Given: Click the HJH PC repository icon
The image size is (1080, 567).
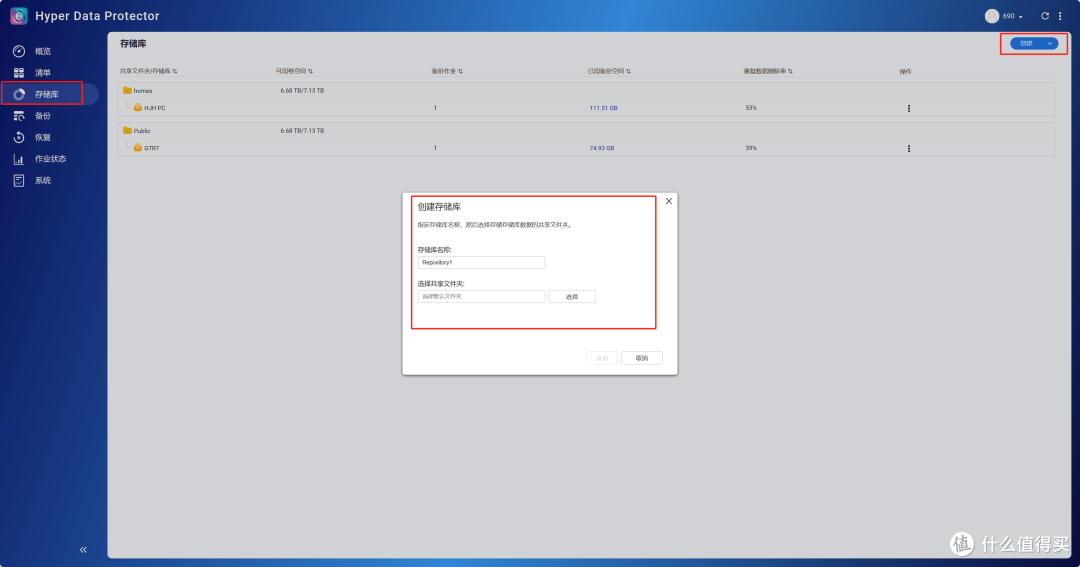Looking at the screenshot, I should pos(138,107).
